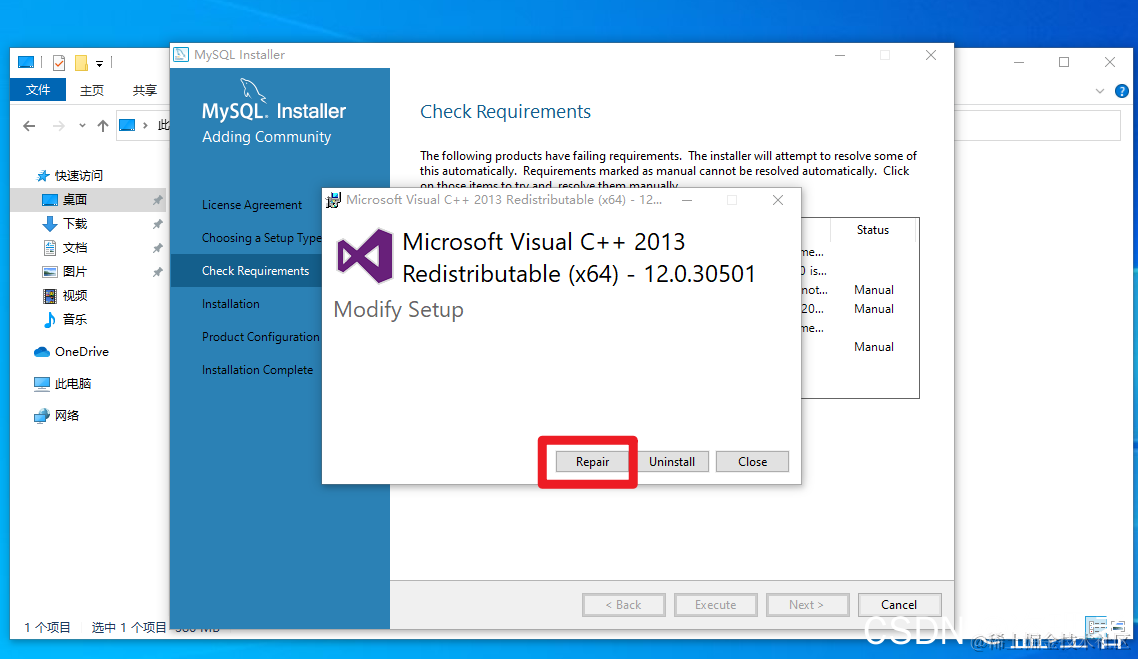
Task: Expand the File Explorer ribbon chevron
Action: pyautogui.click(x=1100, y=91)
